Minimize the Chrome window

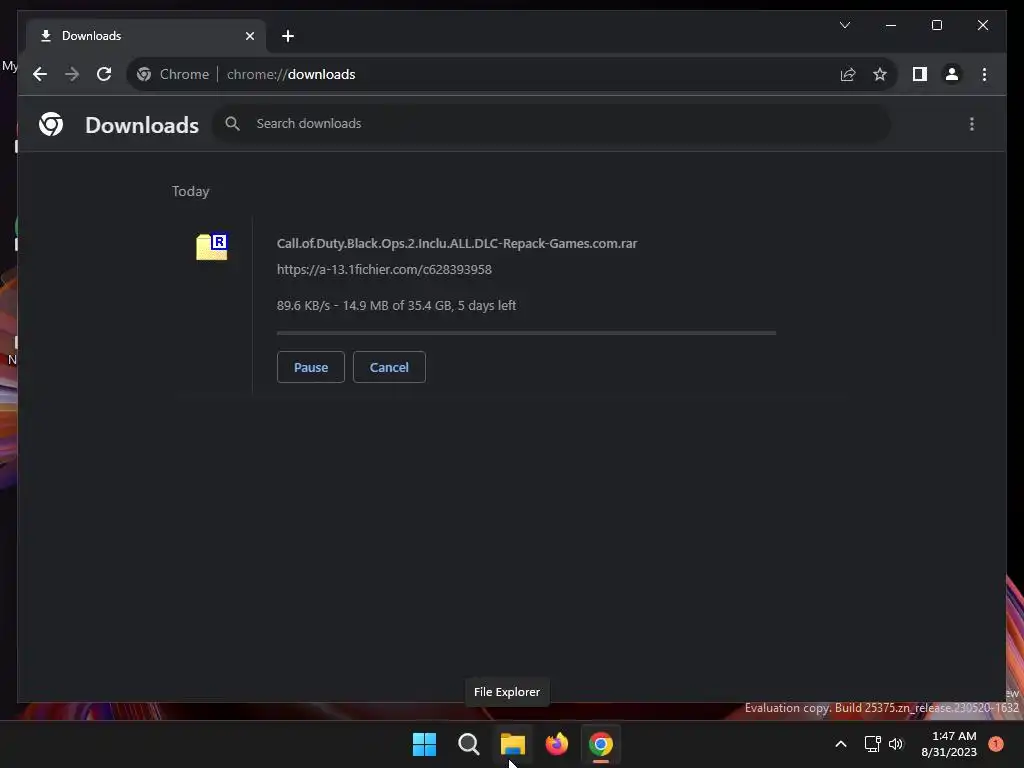[x=891, y=25]
